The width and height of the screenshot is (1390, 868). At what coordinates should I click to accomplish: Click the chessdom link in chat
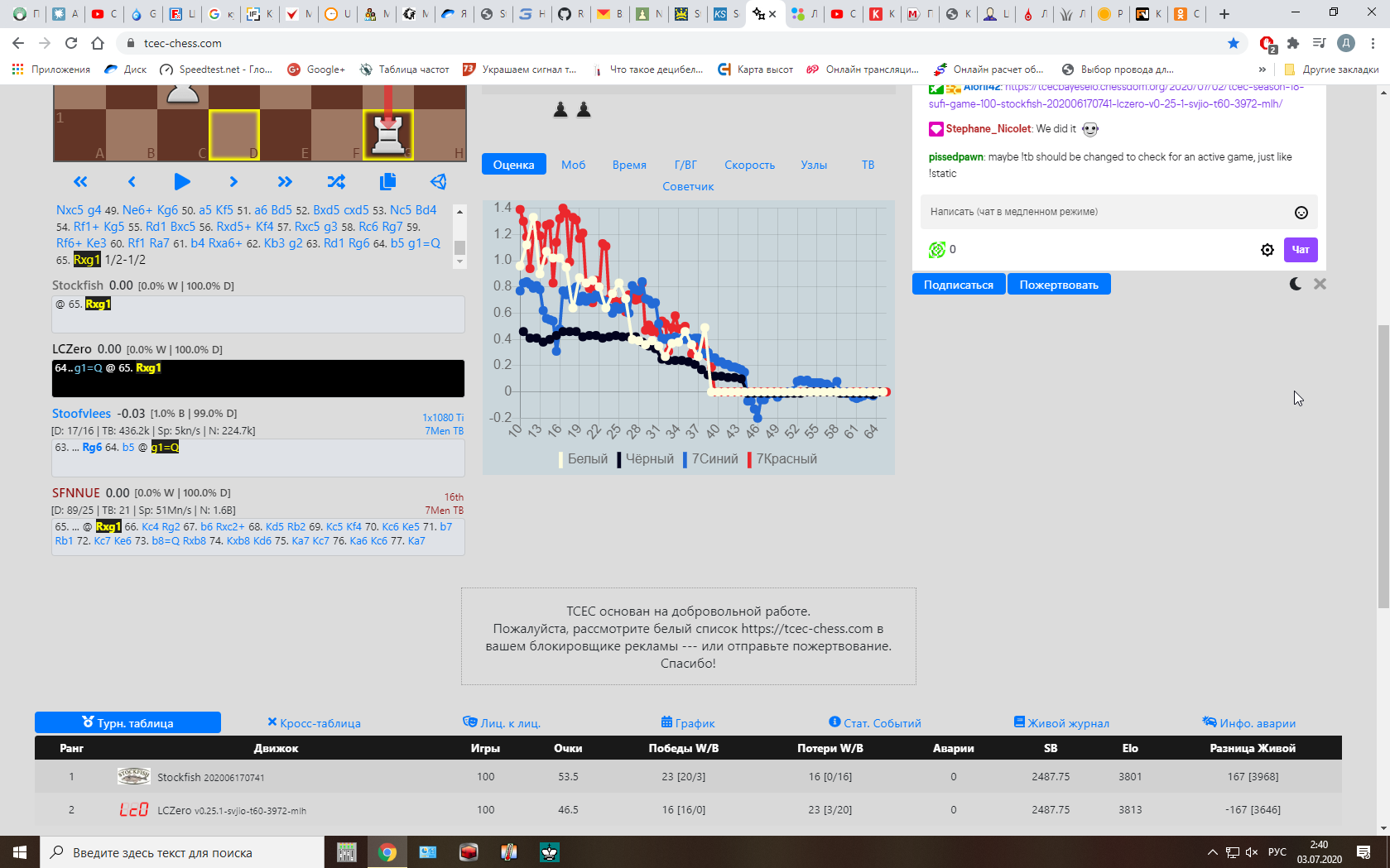pyautogui.click(x=1117, y=95)
